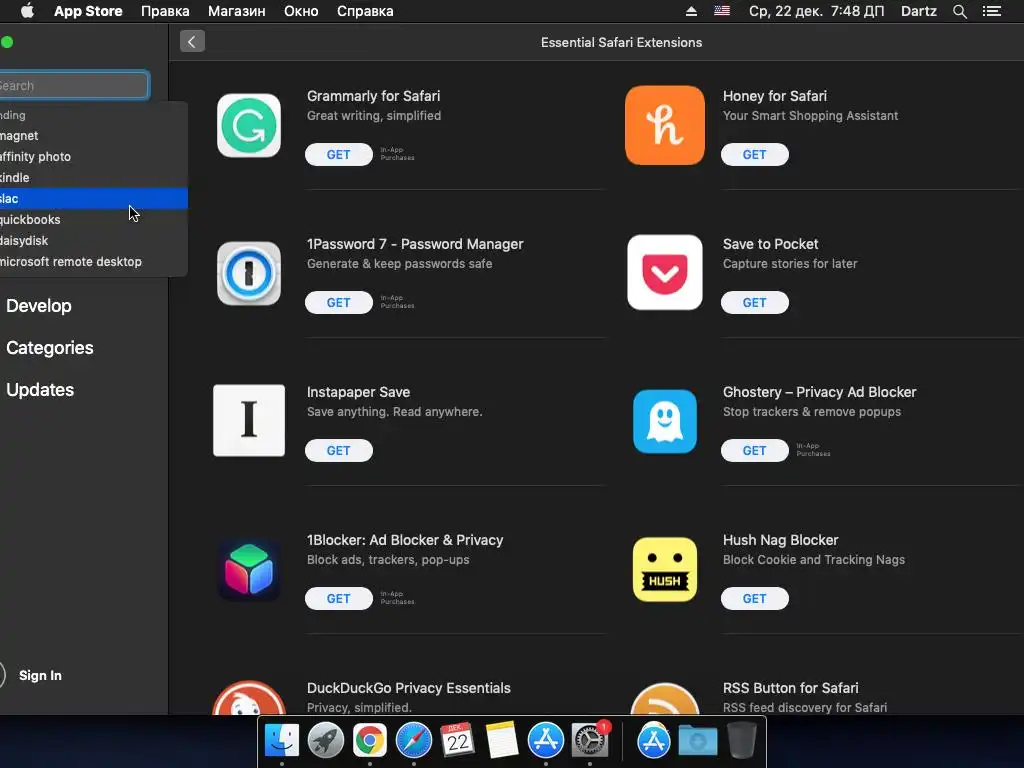Get Save to Pocket

(x=754, y=302)
